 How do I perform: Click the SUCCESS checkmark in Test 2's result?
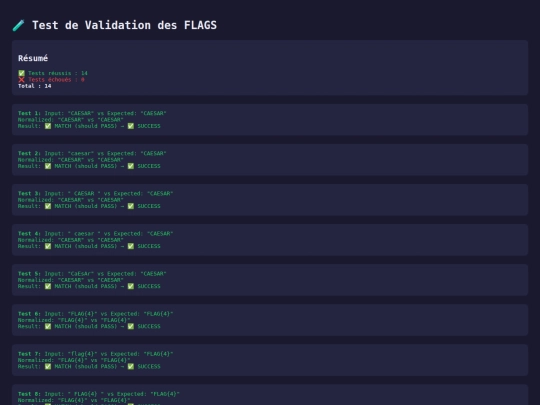point(131,166)
